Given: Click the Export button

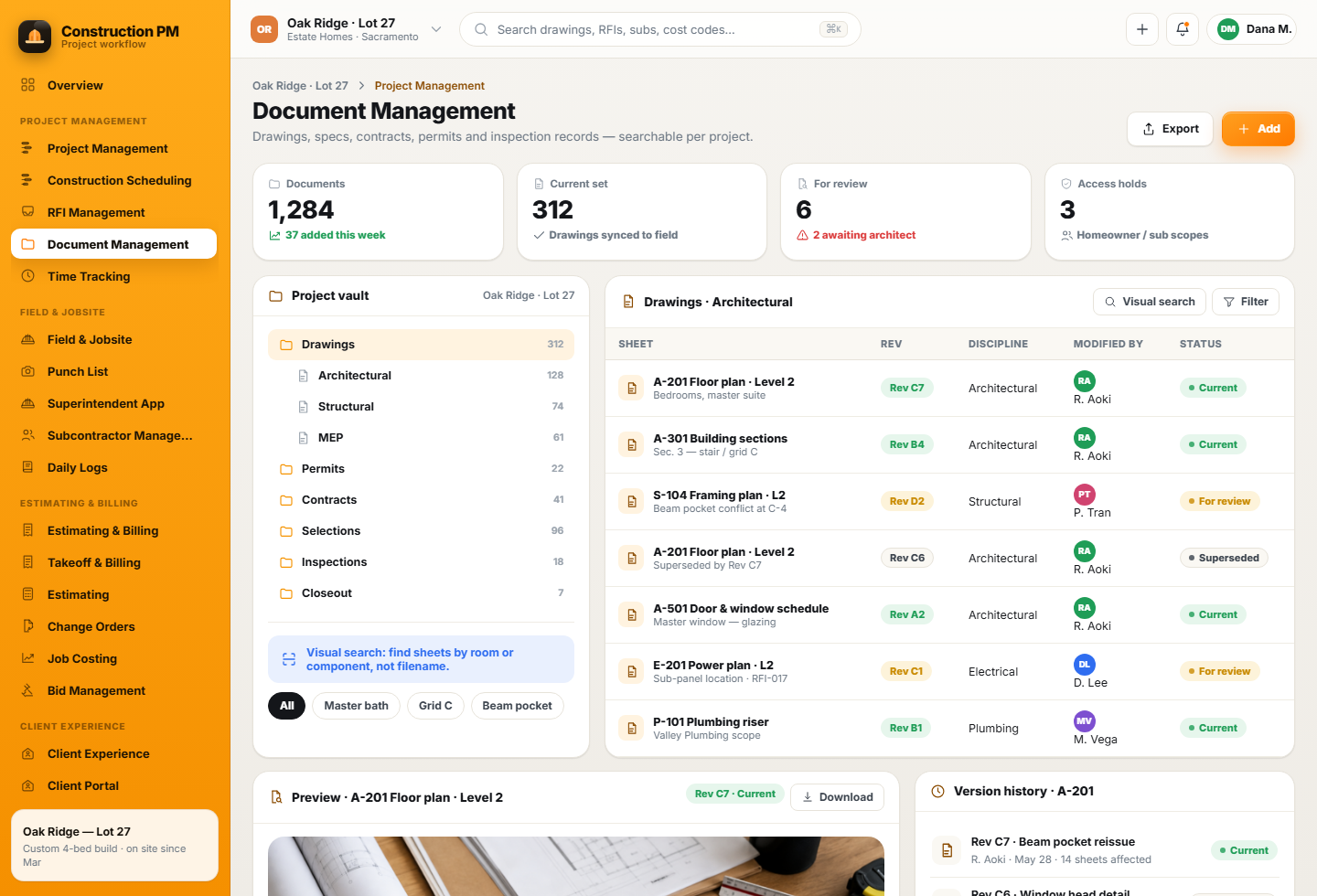Looking at the screenshot, I should pos(1170,129).
